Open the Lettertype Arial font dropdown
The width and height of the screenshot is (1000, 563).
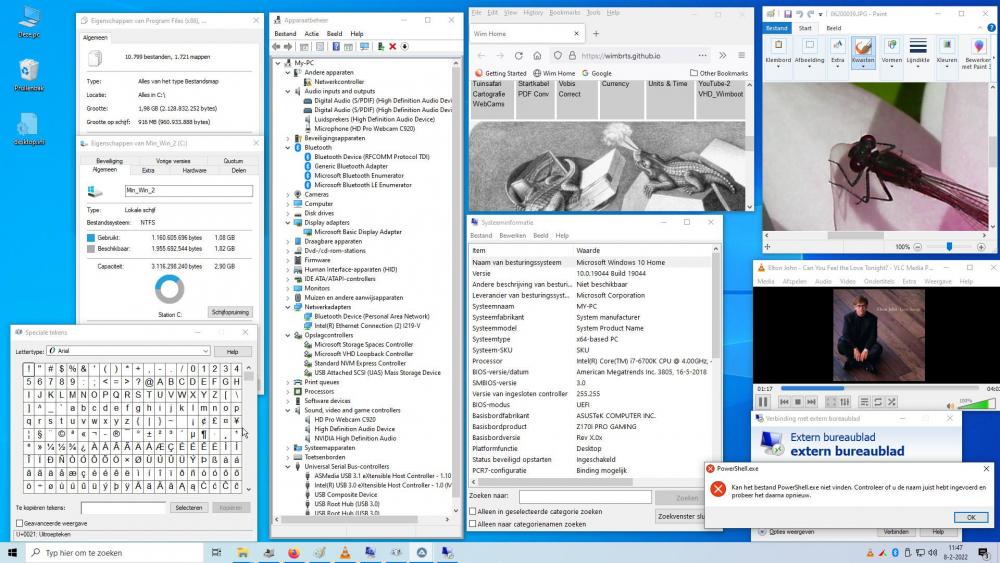[205, 351]
